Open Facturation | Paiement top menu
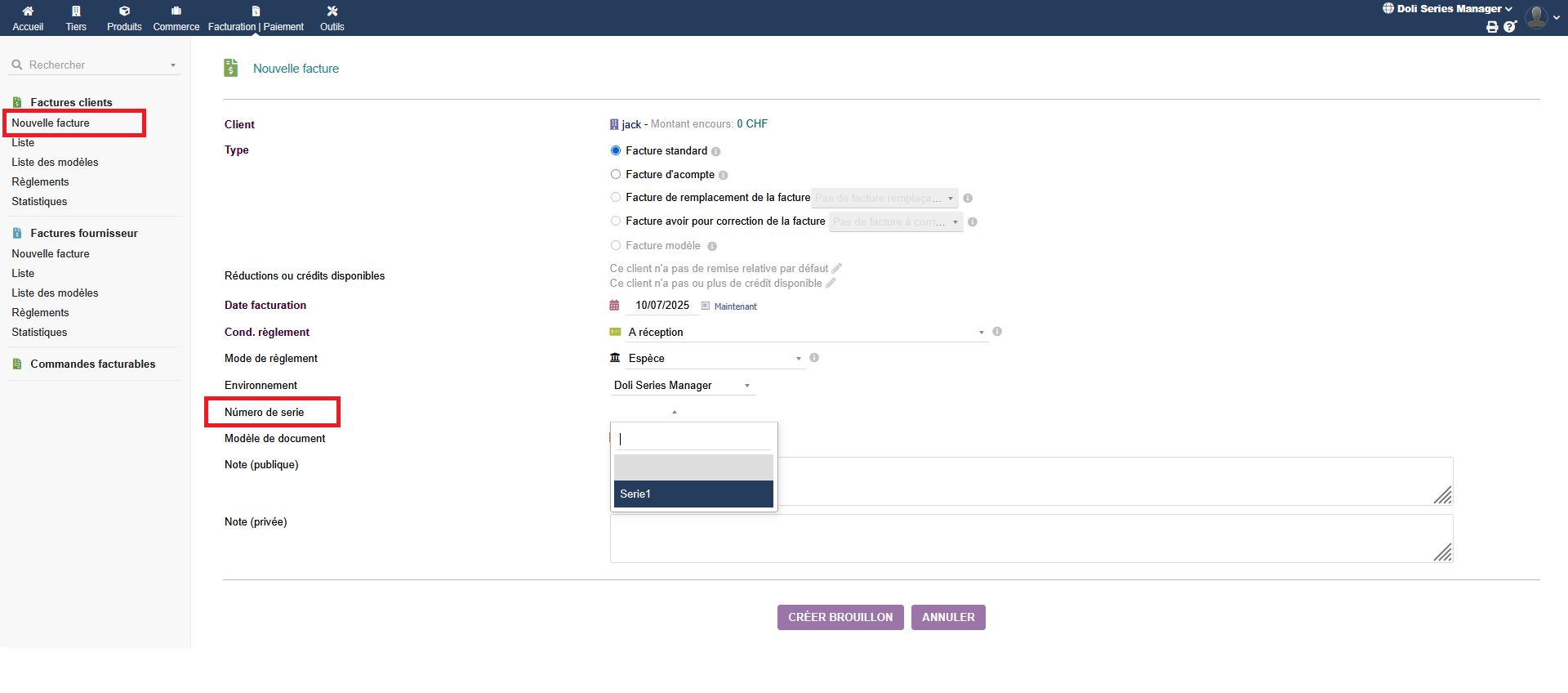1568x693 pixels. 256,18
